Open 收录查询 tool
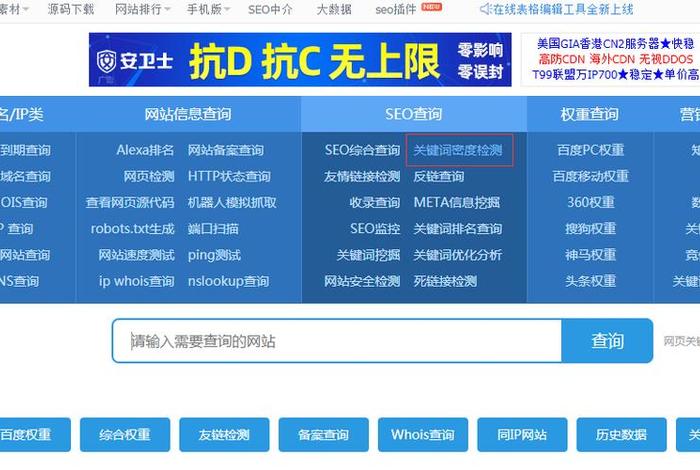The height and width of the screenshot is (470, 700). (x=375, y=203)
